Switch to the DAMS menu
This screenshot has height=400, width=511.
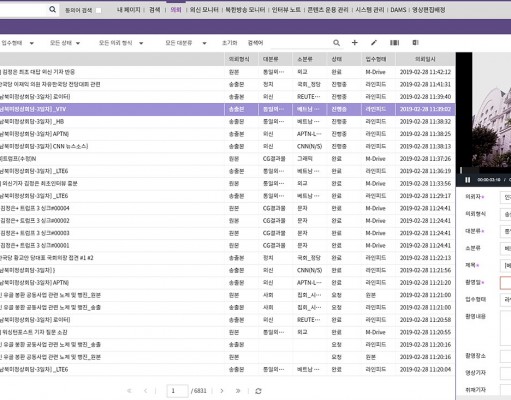(x=398, y=10)
